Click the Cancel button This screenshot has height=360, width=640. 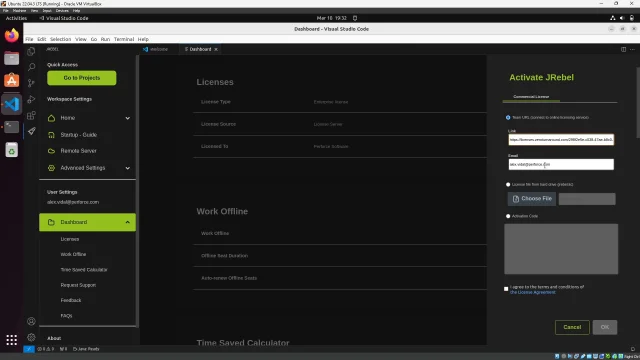click(572, 327)
